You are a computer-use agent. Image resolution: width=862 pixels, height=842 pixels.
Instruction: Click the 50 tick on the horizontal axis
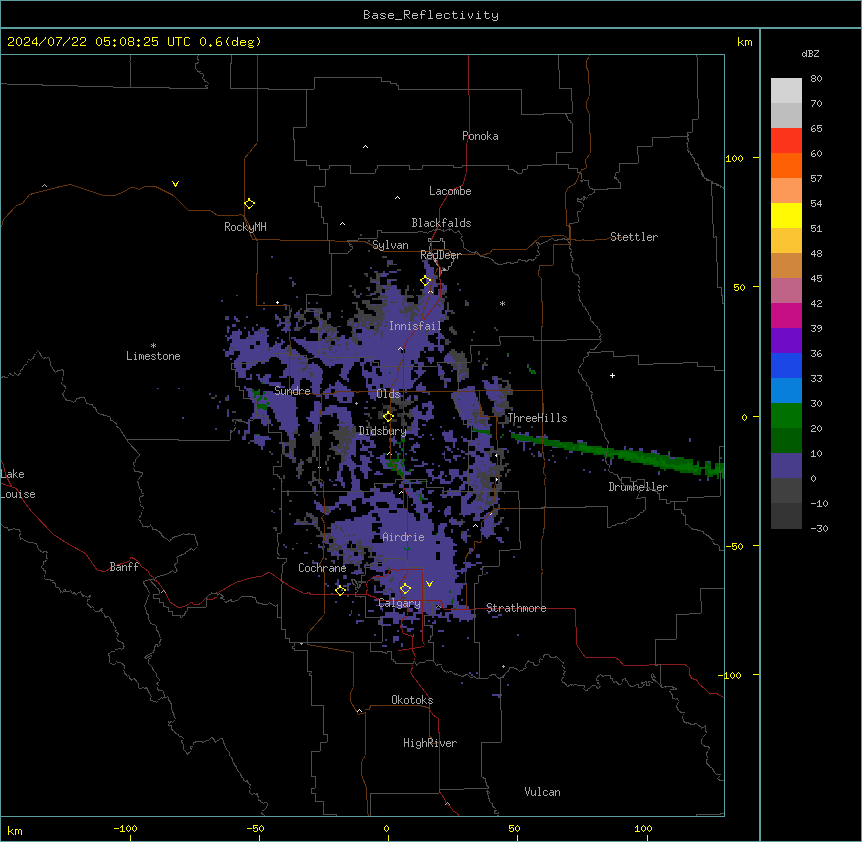point(514,829)
